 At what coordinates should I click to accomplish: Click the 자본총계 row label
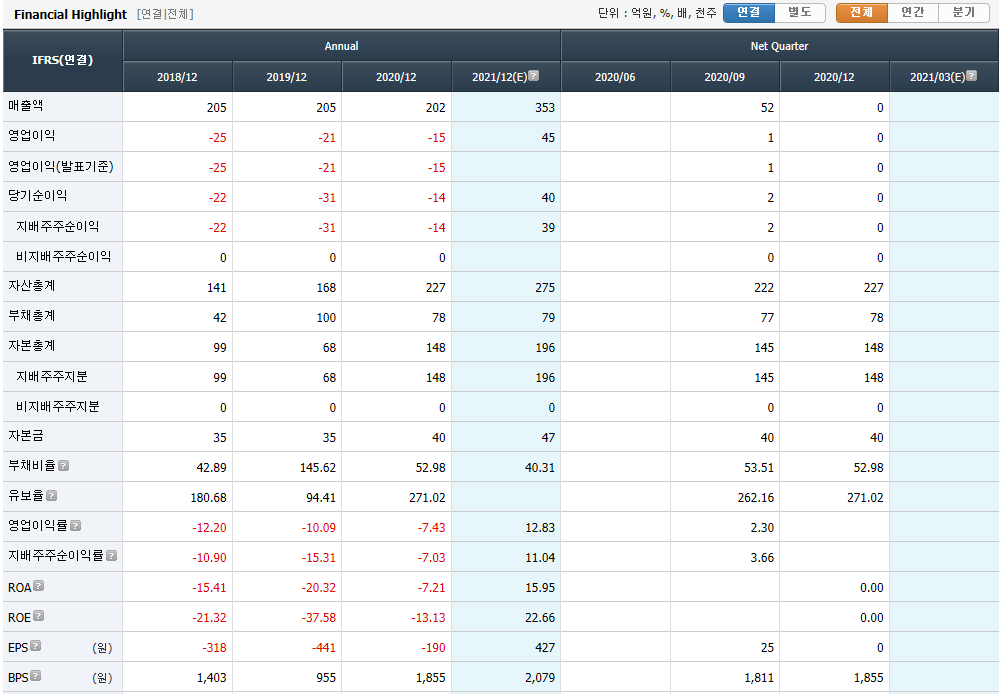coord(32,346)
